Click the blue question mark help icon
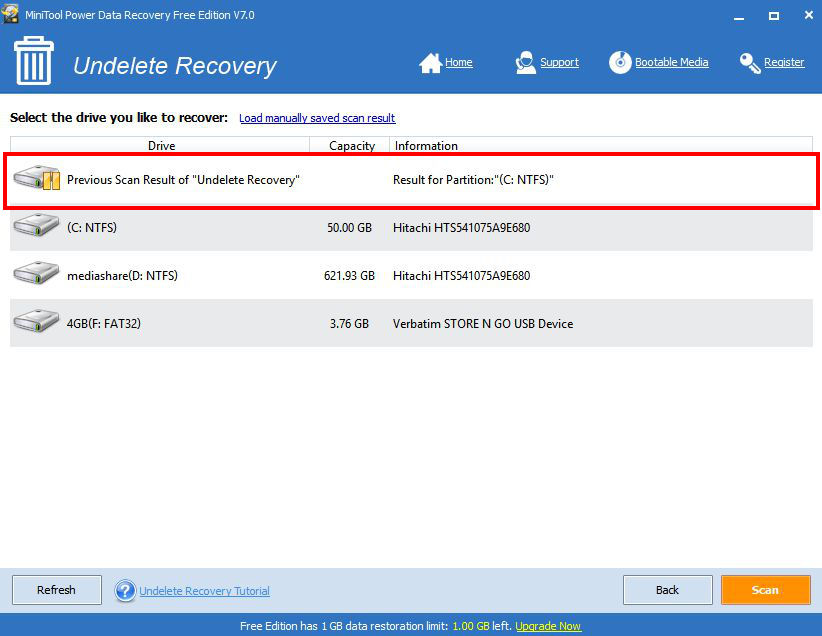Screen dimensions: 822x636 click(125, 591)
